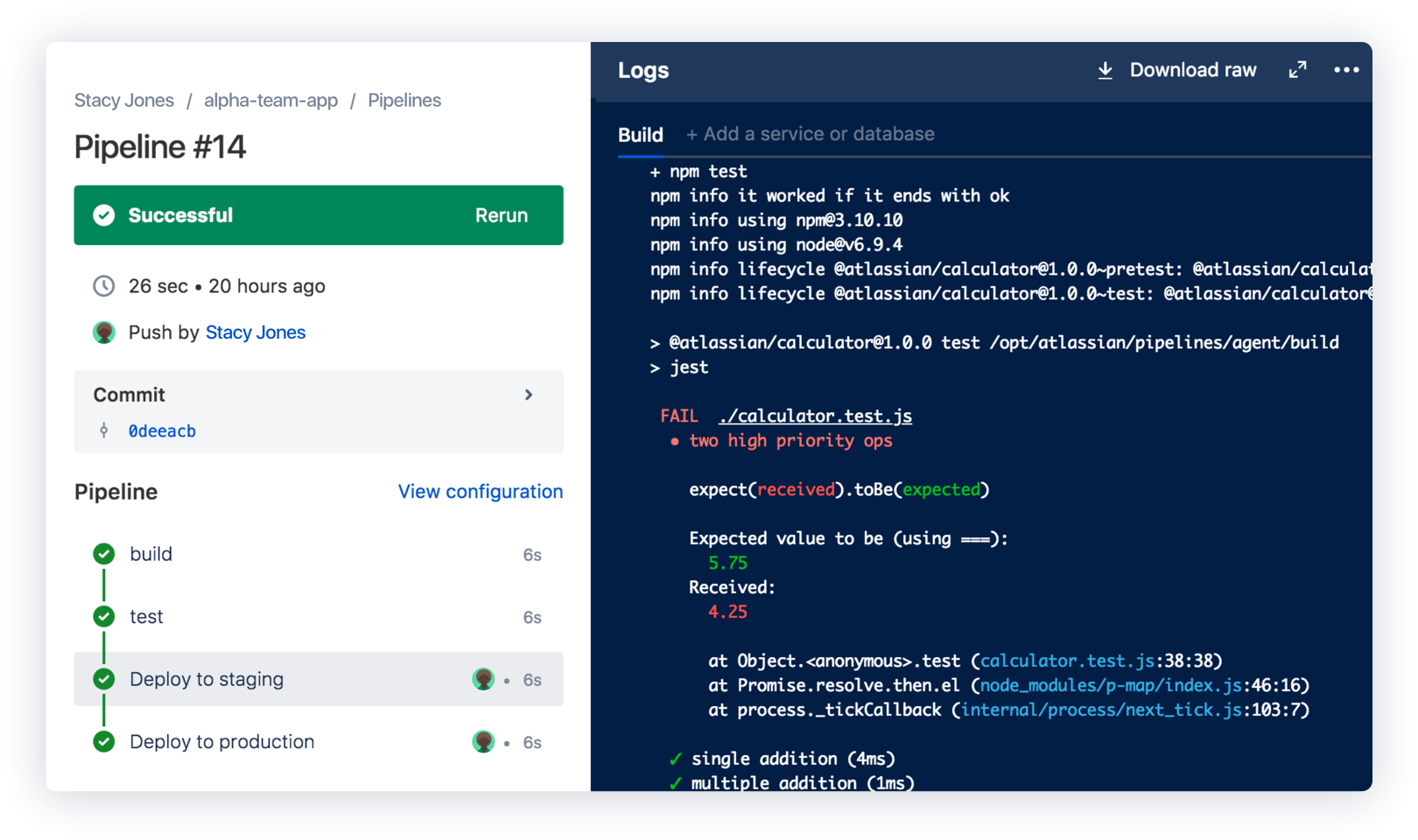This screenshot has width=1418, height=840.
Task: Expand the Commit panel chevron
Action: pos(529,395)
